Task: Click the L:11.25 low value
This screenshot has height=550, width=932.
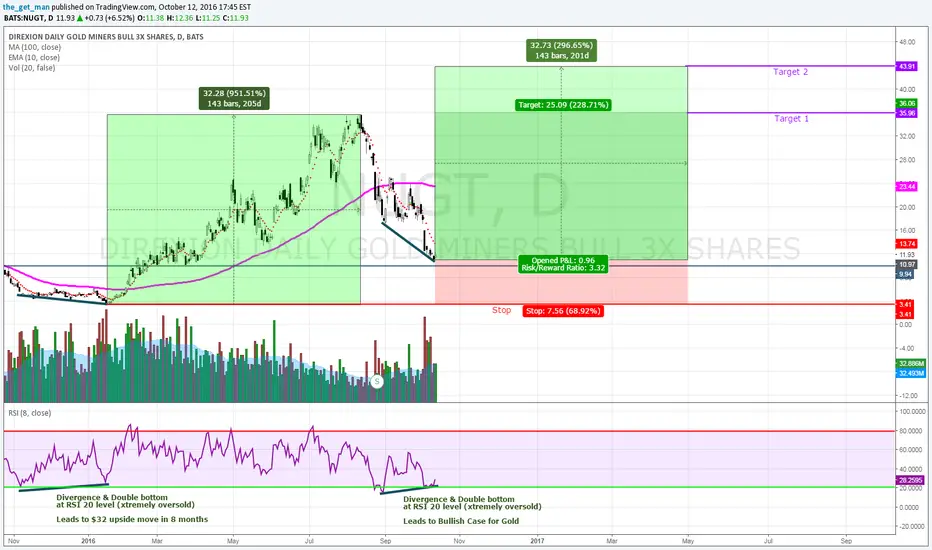Action: (207, 18)
